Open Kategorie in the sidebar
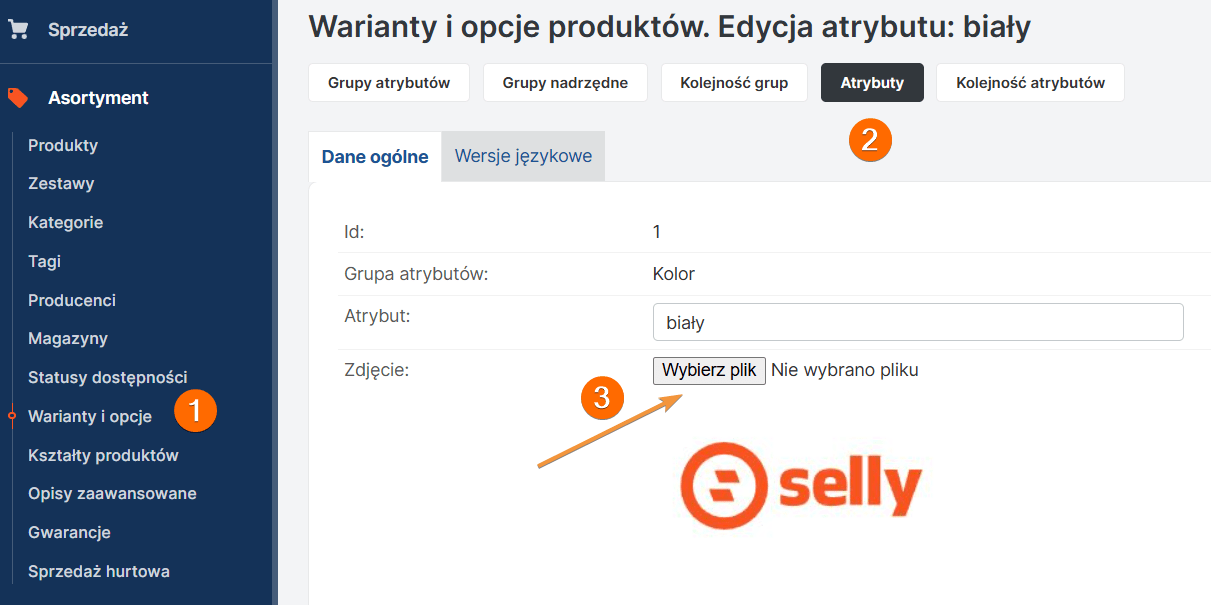Viewport: 1211px width, 605px height. point(65,222)
